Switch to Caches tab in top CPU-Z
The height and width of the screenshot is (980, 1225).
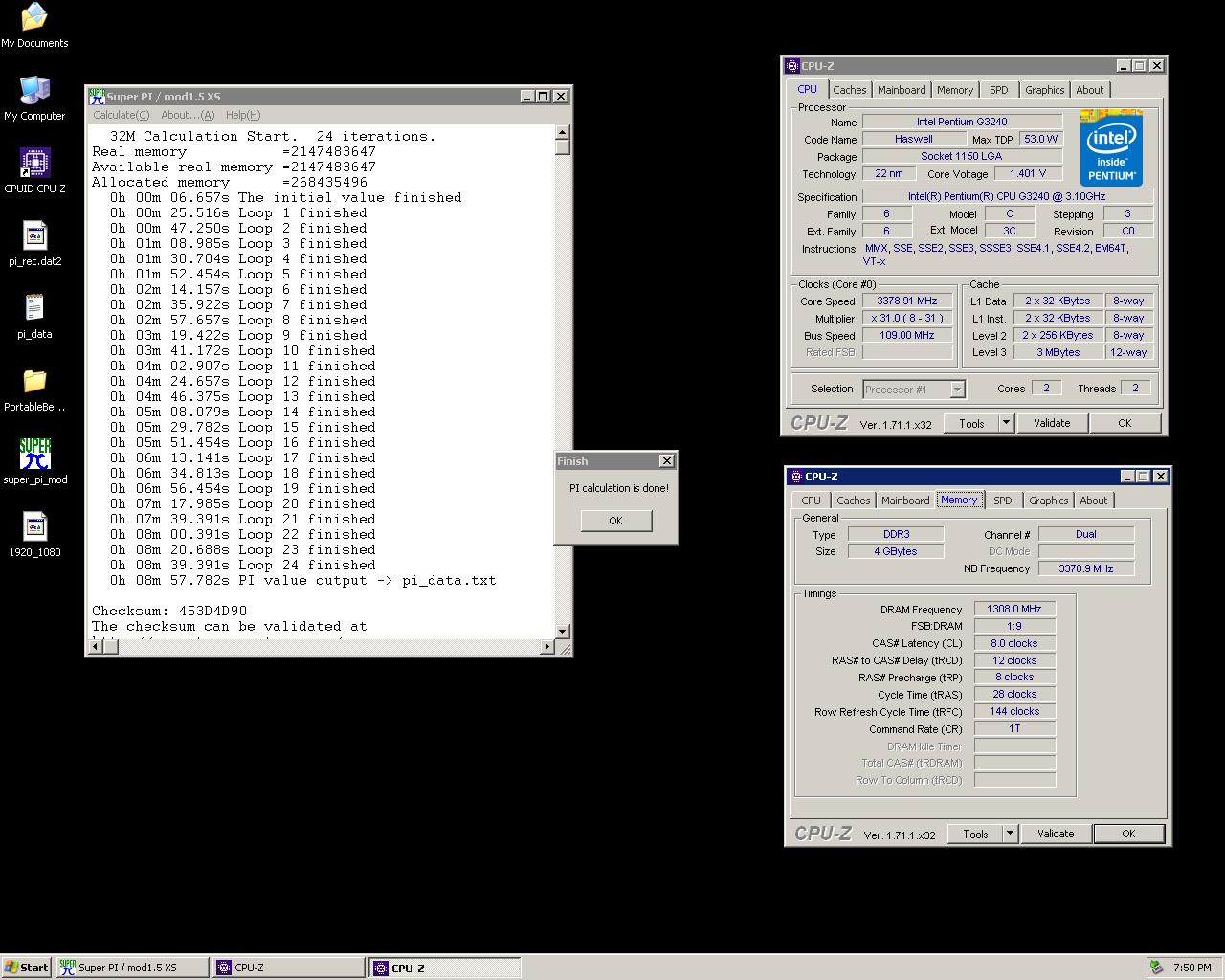[x=849, y=90]
